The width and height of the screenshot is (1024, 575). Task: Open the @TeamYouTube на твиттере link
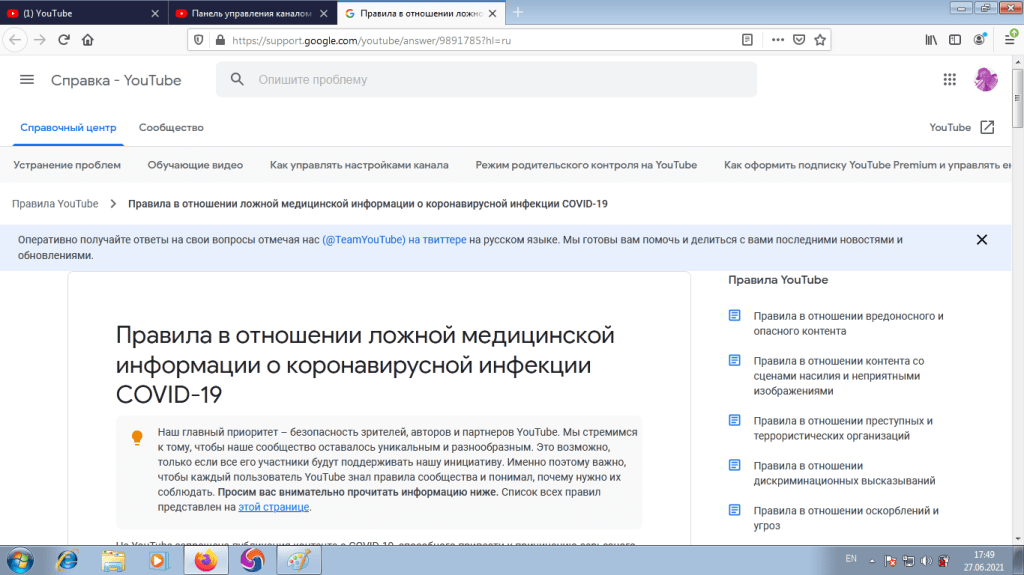click(x=394, y=240)
